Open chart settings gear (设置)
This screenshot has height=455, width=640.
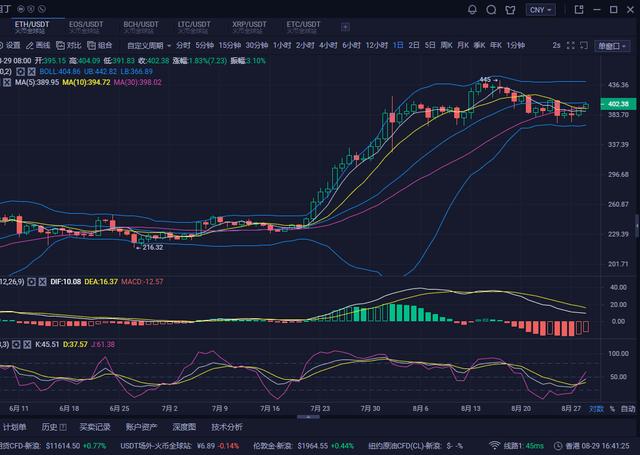[x=10, y=45]
